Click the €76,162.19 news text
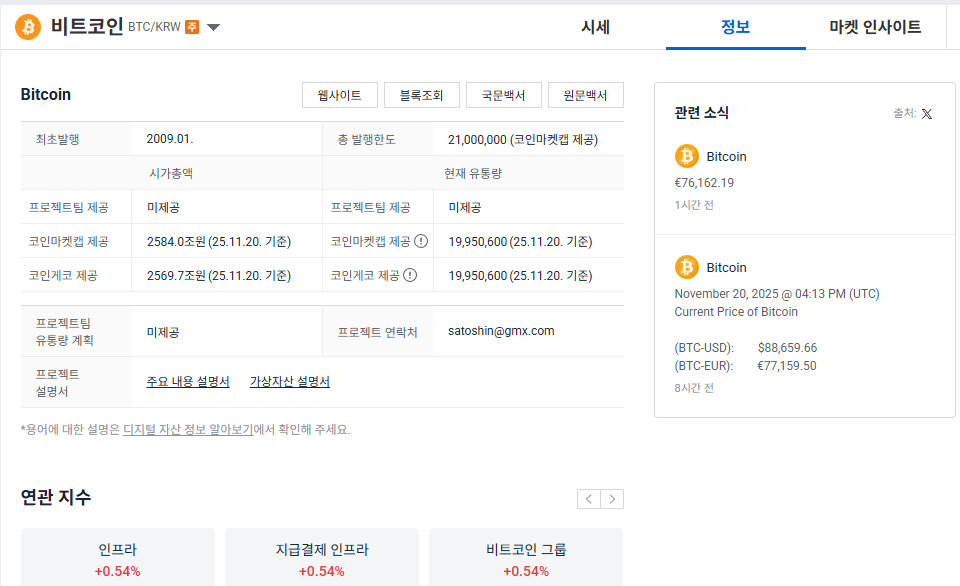 [704, 182]
